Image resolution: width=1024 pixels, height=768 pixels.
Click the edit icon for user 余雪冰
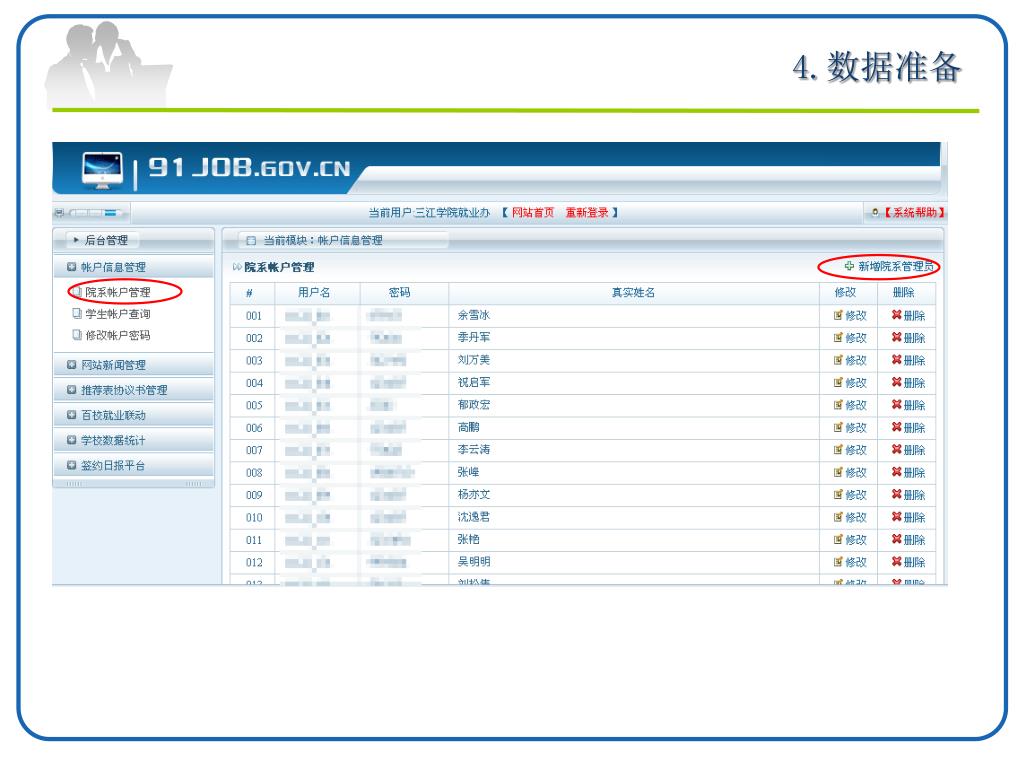(x=838, y=316)
